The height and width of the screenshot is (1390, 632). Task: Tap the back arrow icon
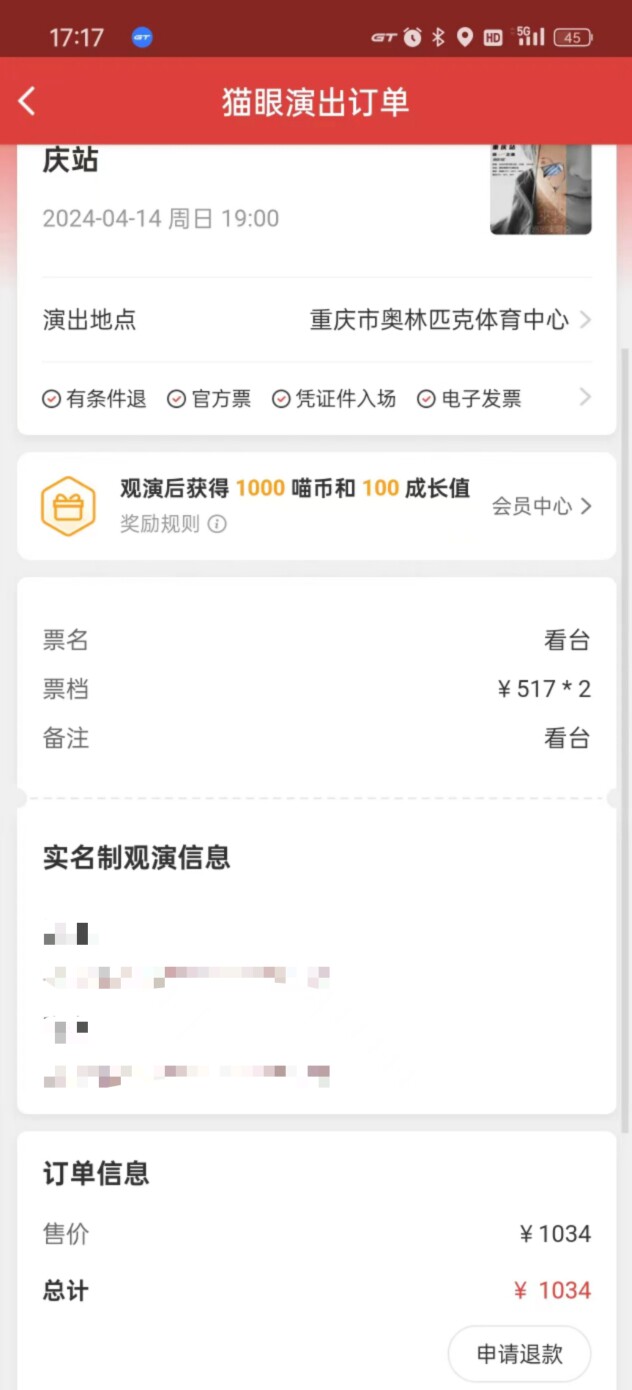coord(27,101)
